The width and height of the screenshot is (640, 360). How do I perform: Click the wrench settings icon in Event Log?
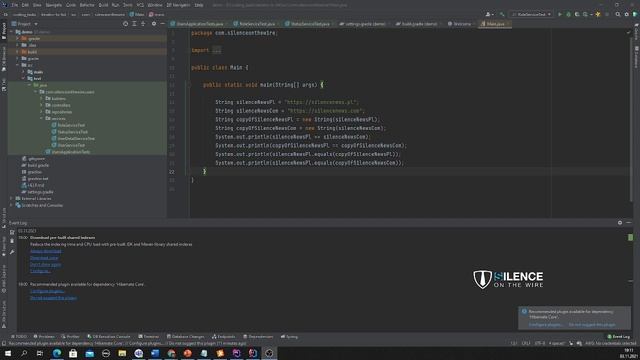click(12, 252)
